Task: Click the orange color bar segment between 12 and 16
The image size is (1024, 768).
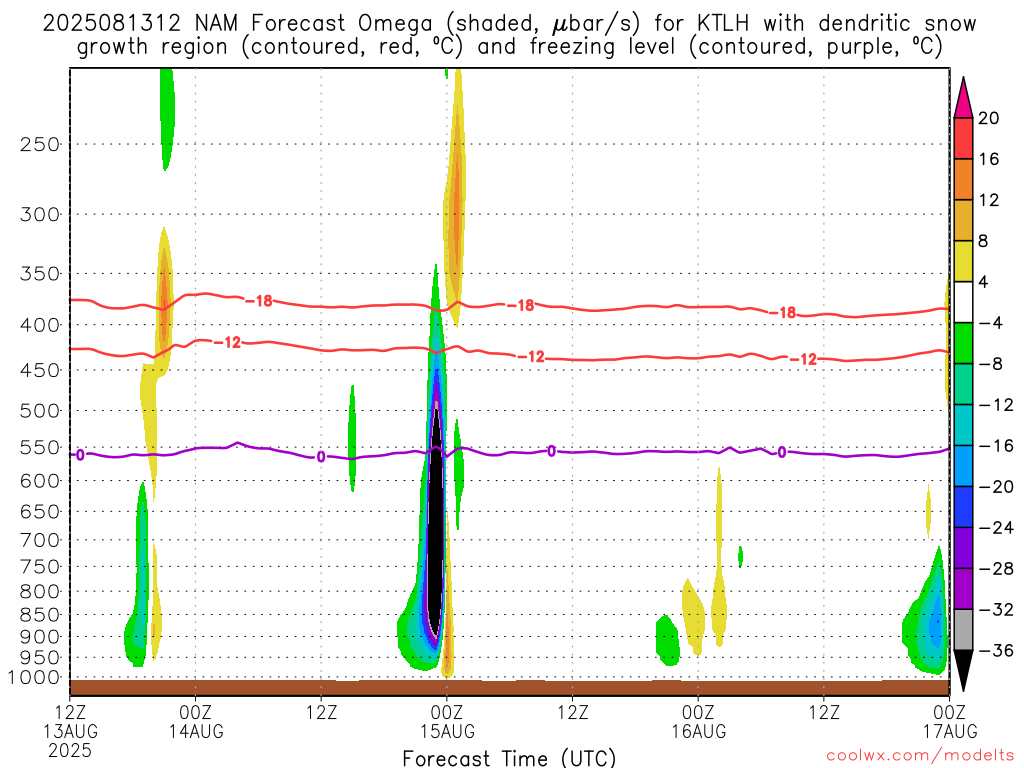Action: click(x=963, y=180)
